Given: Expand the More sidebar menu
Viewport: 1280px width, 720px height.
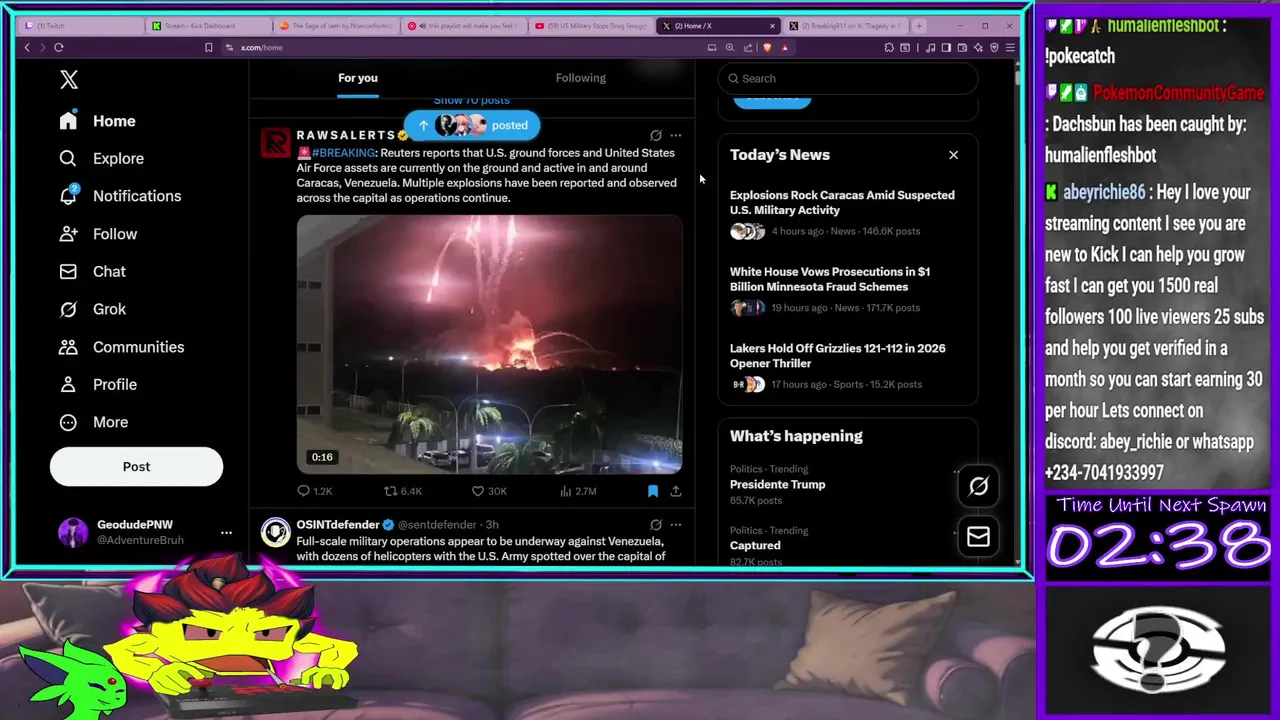Looking at the screenshot, I should (x=93, y=422).
